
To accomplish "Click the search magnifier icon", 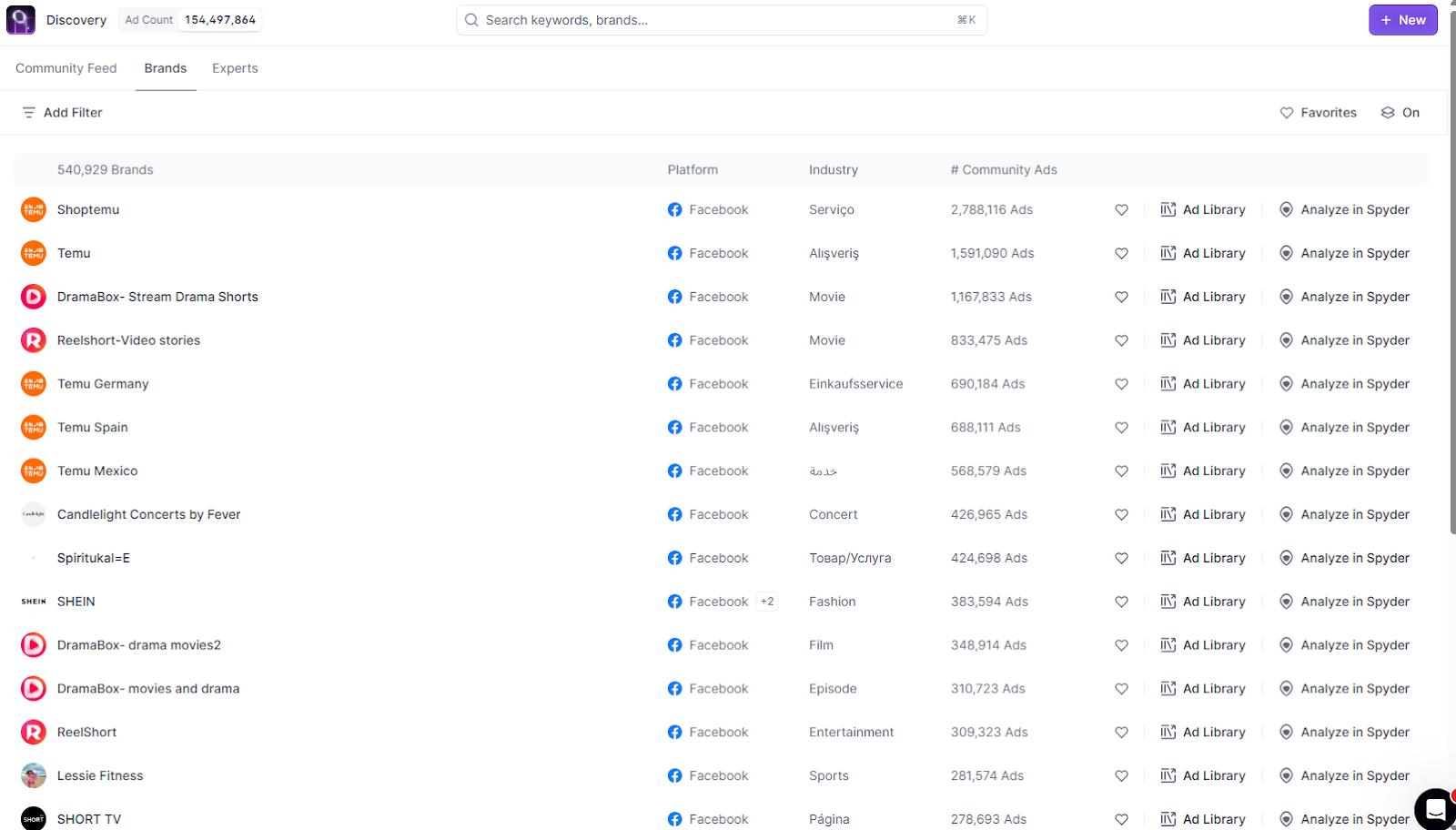I will pyautogui.click(x=471, y=20).
